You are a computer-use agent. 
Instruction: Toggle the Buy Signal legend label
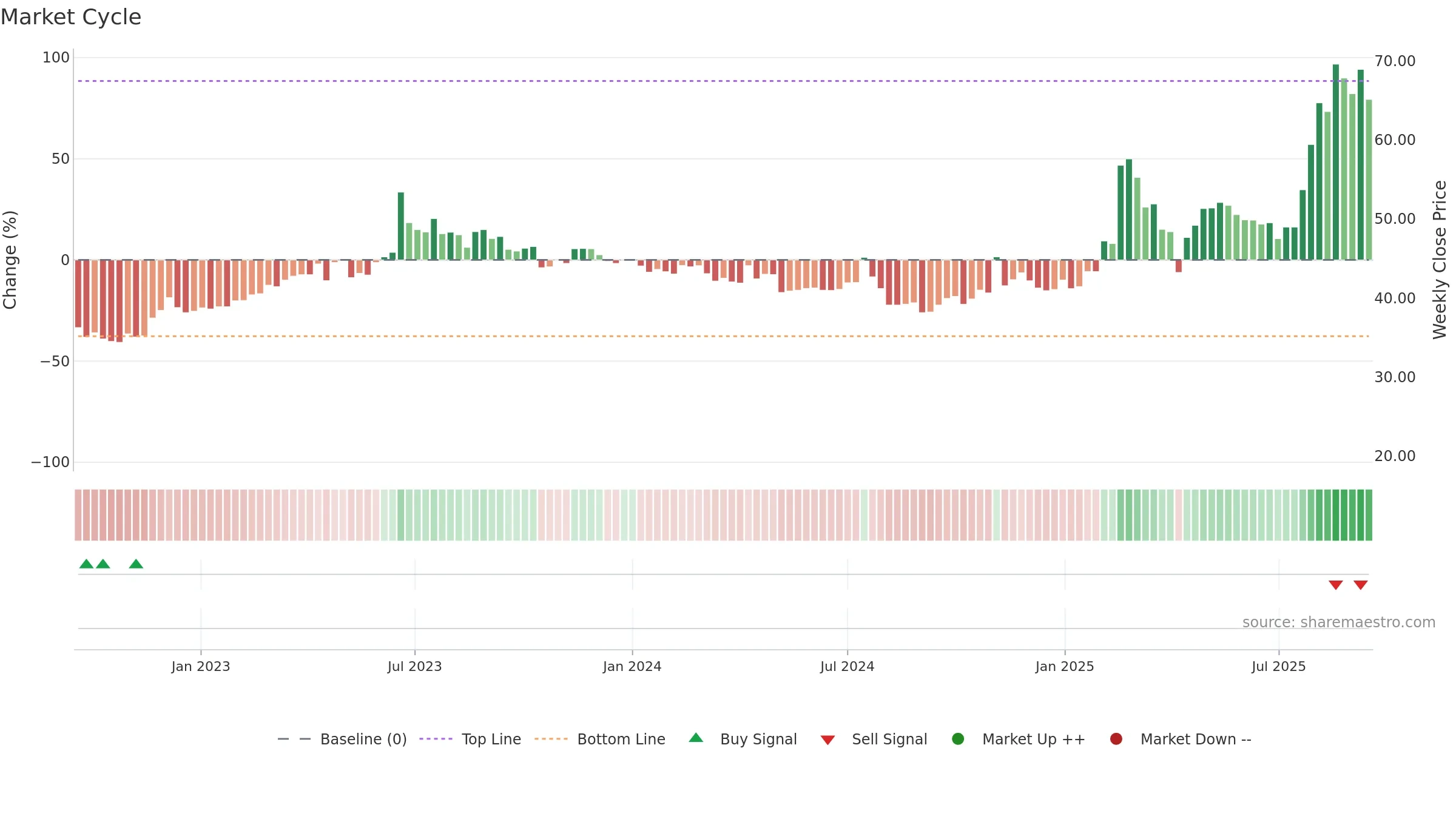click(x=758, y=740)
